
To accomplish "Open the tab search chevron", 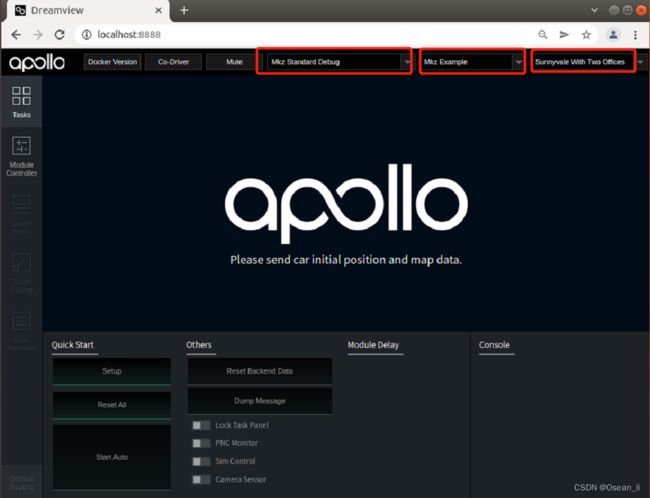I will pos(594,10).
